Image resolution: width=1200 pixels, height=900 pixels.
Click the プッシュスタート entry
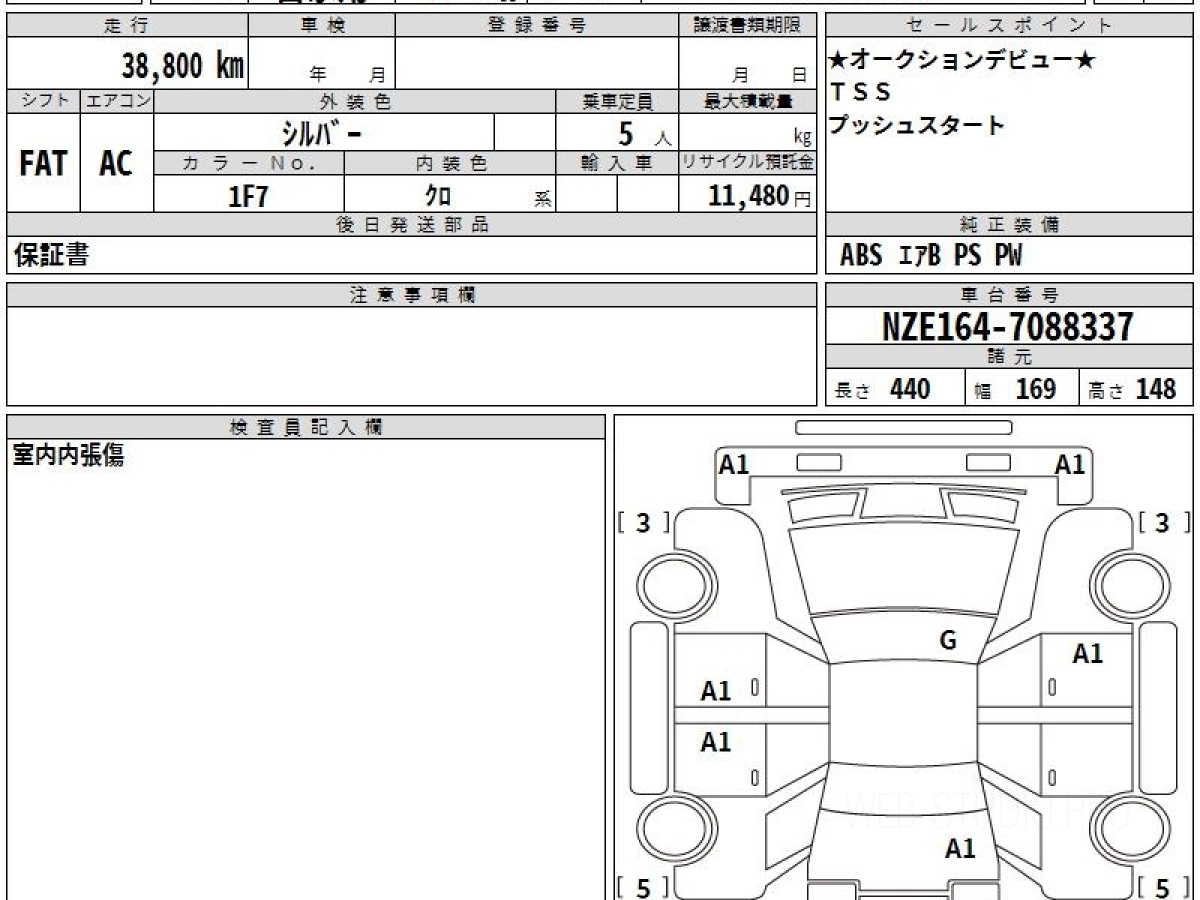917,126
